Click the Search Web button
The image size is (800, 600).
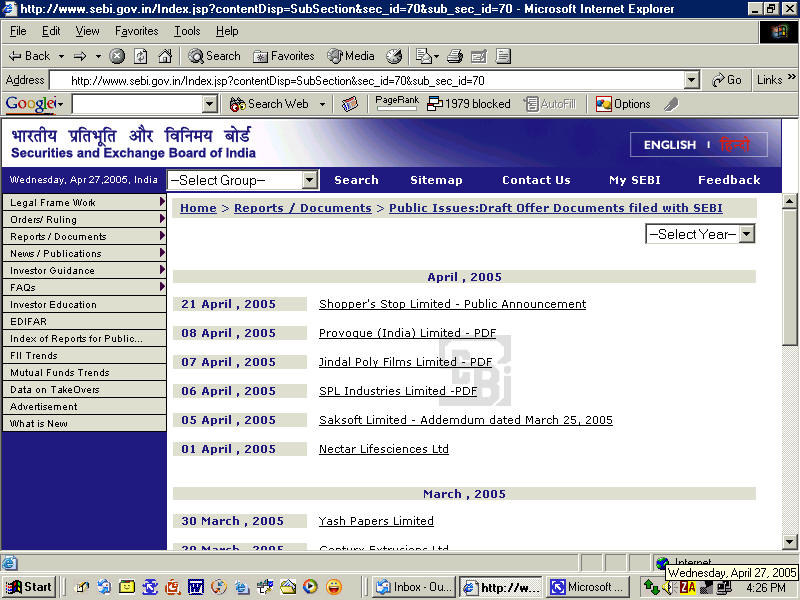[x=269, y=104]
